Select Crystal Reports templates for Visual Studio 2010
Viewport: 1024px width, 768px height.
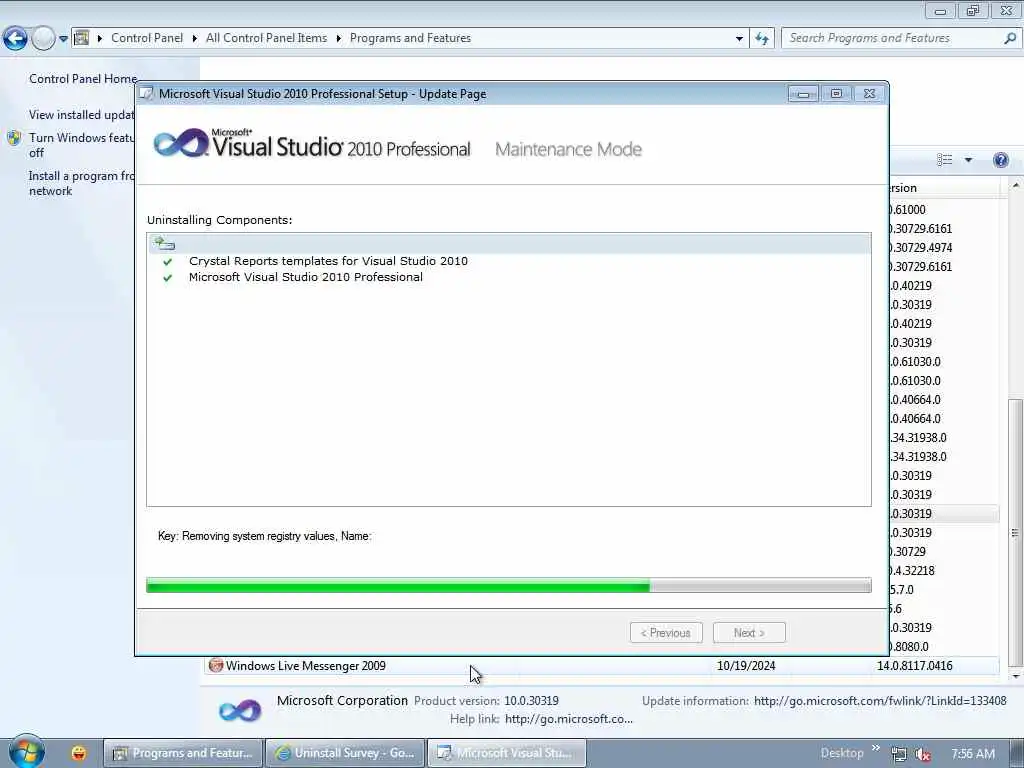point(328,261)
